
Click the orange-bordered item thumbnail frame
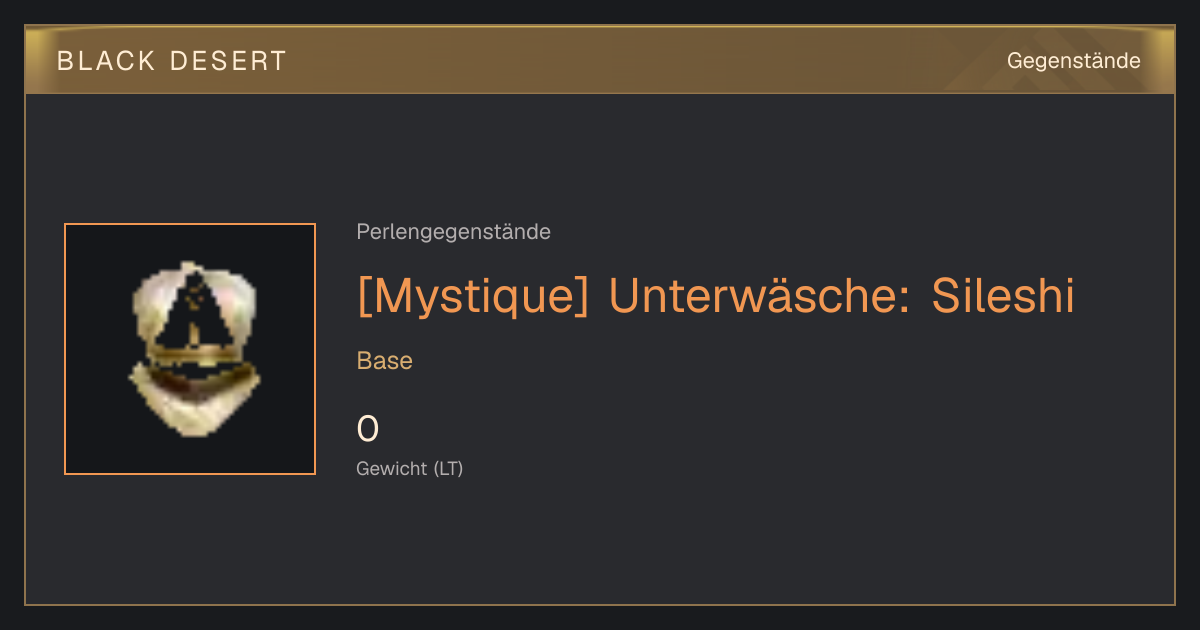click(190, 349)
